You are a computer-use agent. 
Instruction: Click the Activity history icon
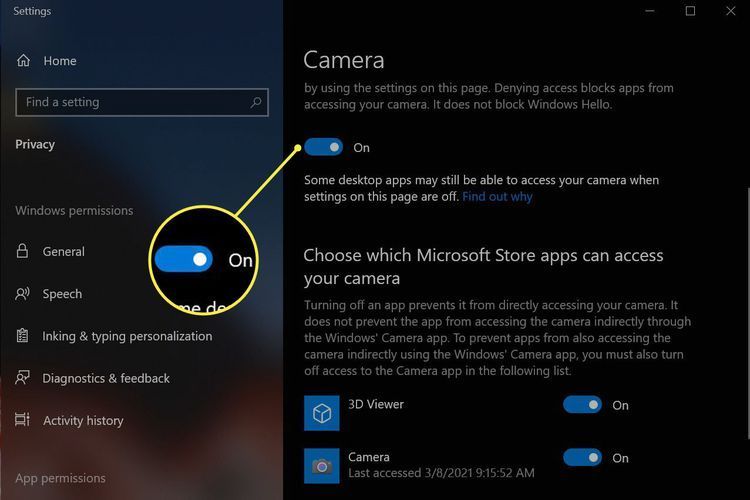tap(23, 421)
